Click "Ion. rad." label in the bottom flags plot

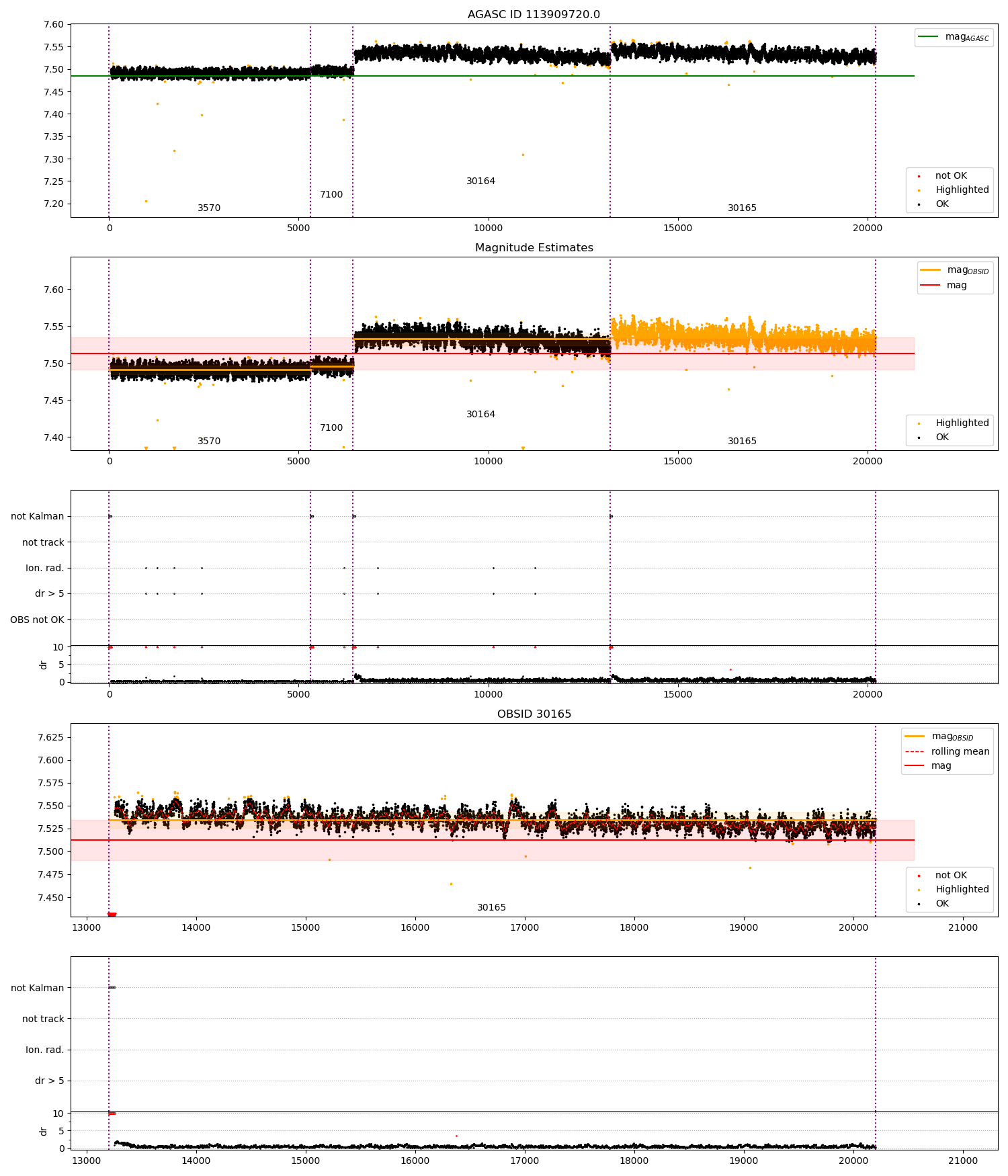click(45, 1050)
